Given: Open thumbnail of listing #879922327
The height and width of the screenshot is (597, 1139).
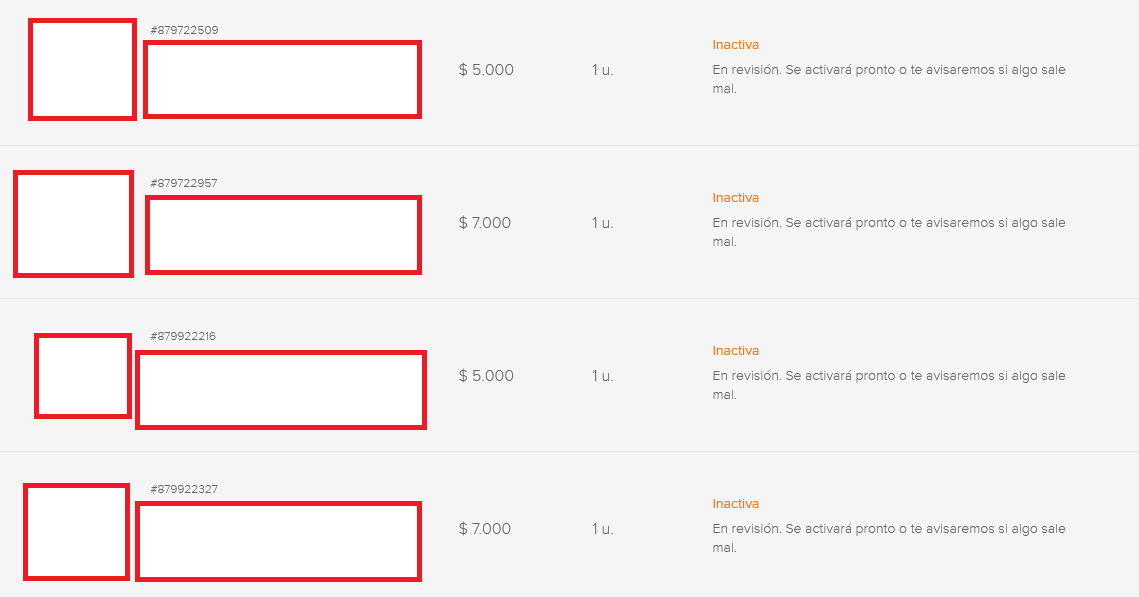Looking at the screenshot, I should [x=76, y=532].
